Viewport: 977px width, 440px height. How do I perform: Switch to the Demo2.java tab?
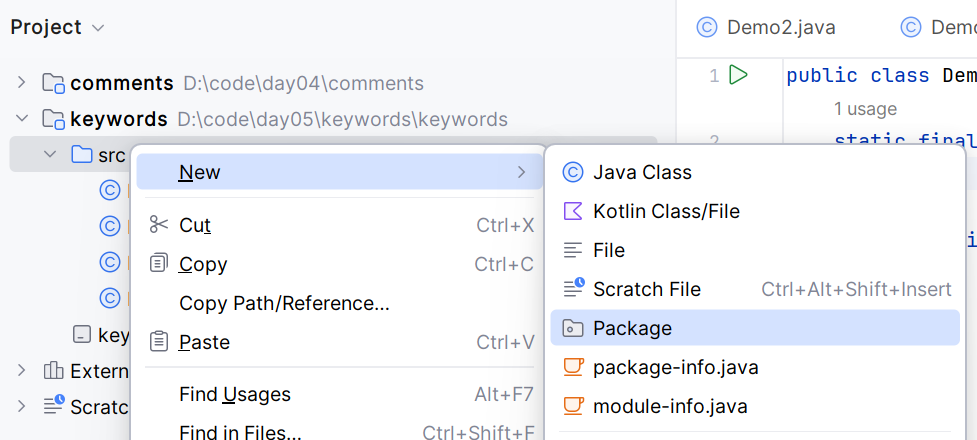point(766,28)
